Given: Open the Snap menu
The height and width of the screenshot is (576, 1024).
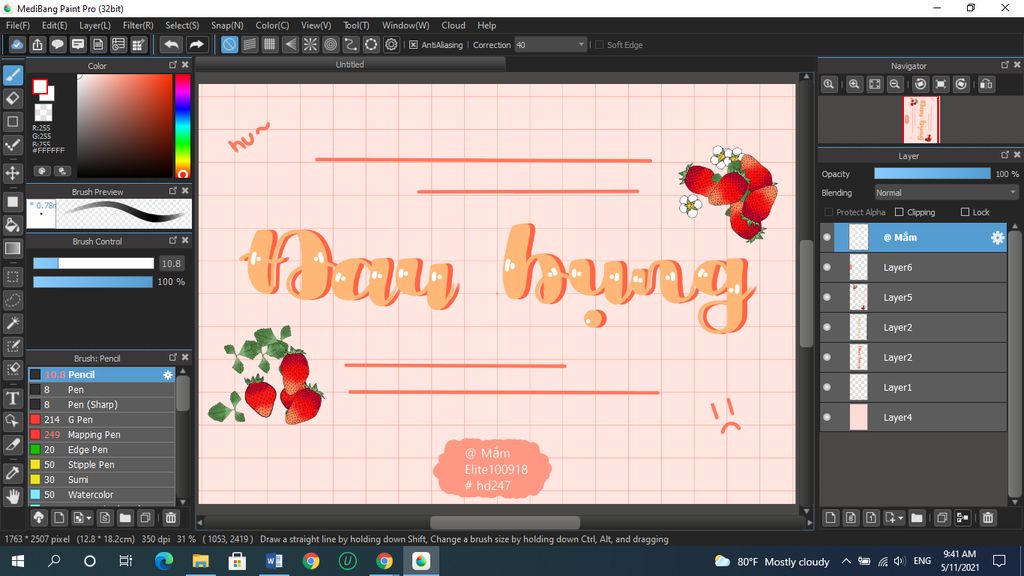Looking at the screenshot, I should click(227, 25).
